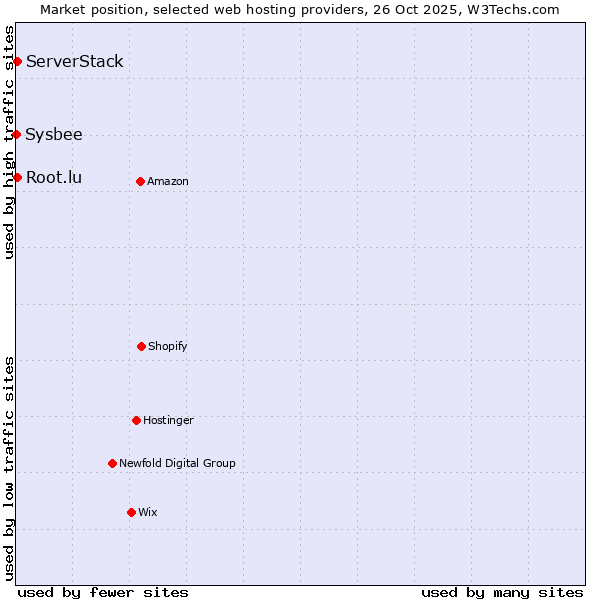Click the Root.lu text label

point(54,177)
